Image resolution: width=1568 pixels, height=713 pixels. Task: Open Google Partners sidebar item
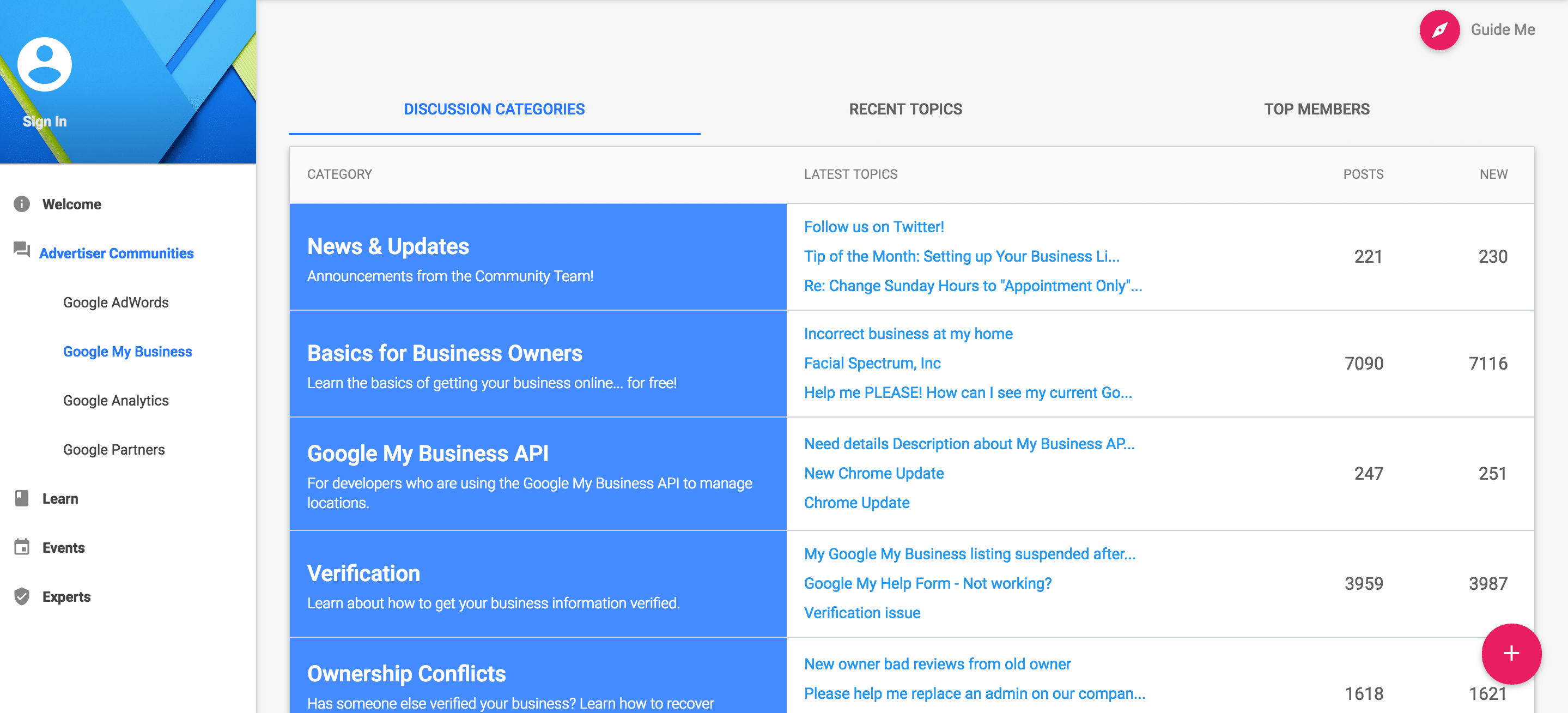click(114, 449)
